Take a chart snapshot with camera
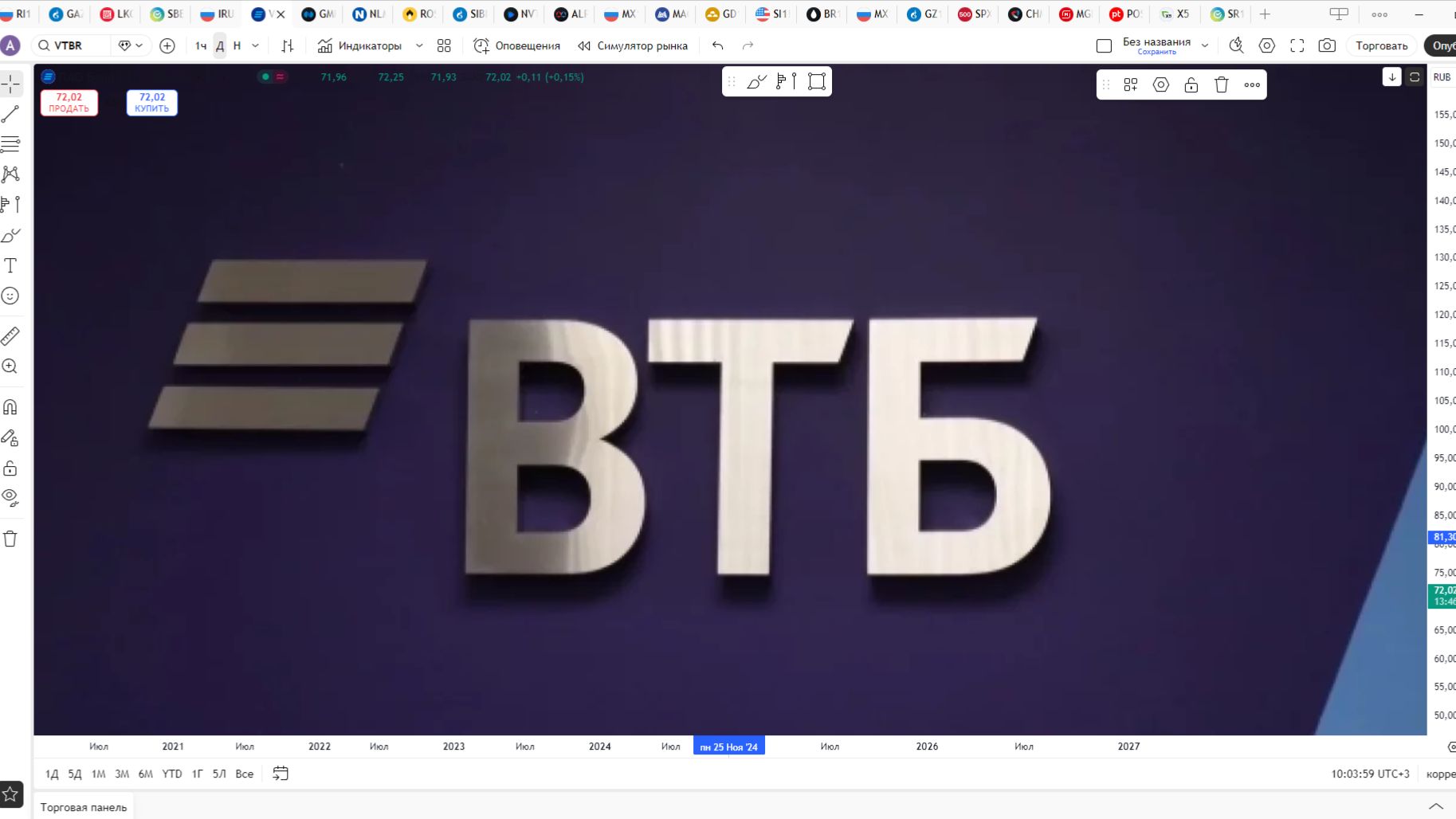The width and height of the screenshot is (1456, 819). (1327, 45)
